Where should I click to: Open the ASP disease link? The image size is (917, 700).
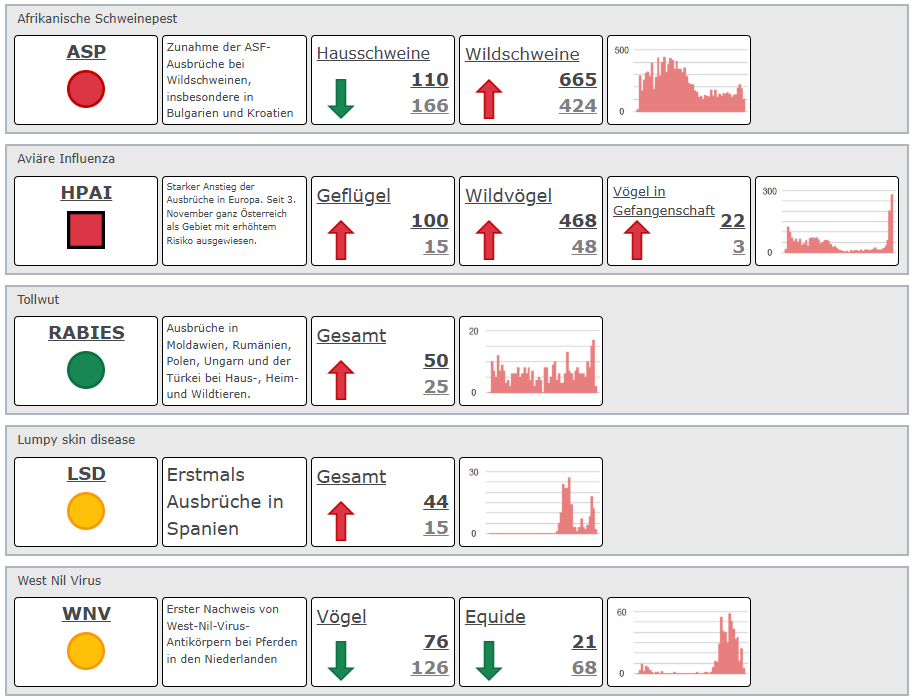coord(86,52)
